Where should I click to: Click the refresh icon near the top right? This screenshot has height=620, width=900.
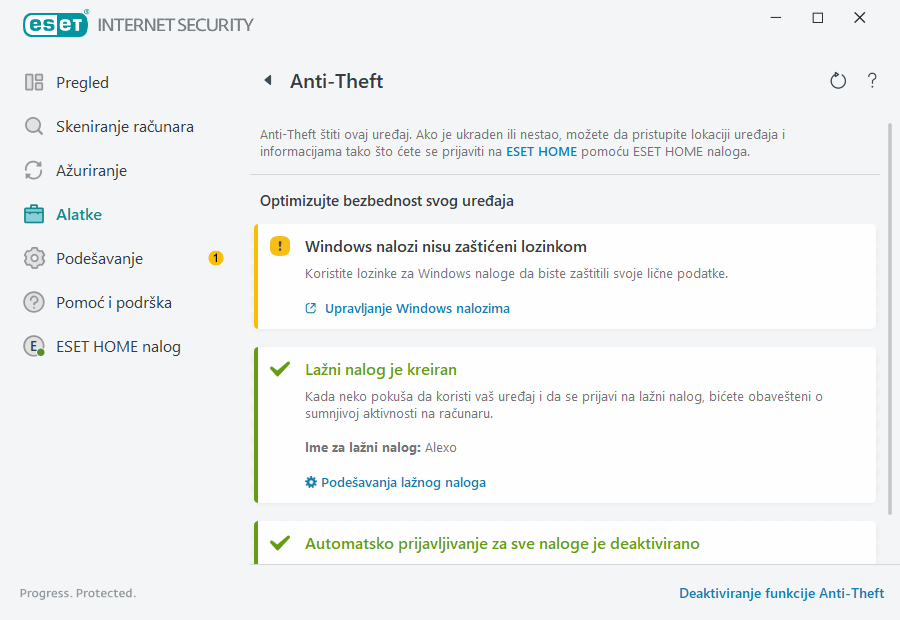(838, 81)
